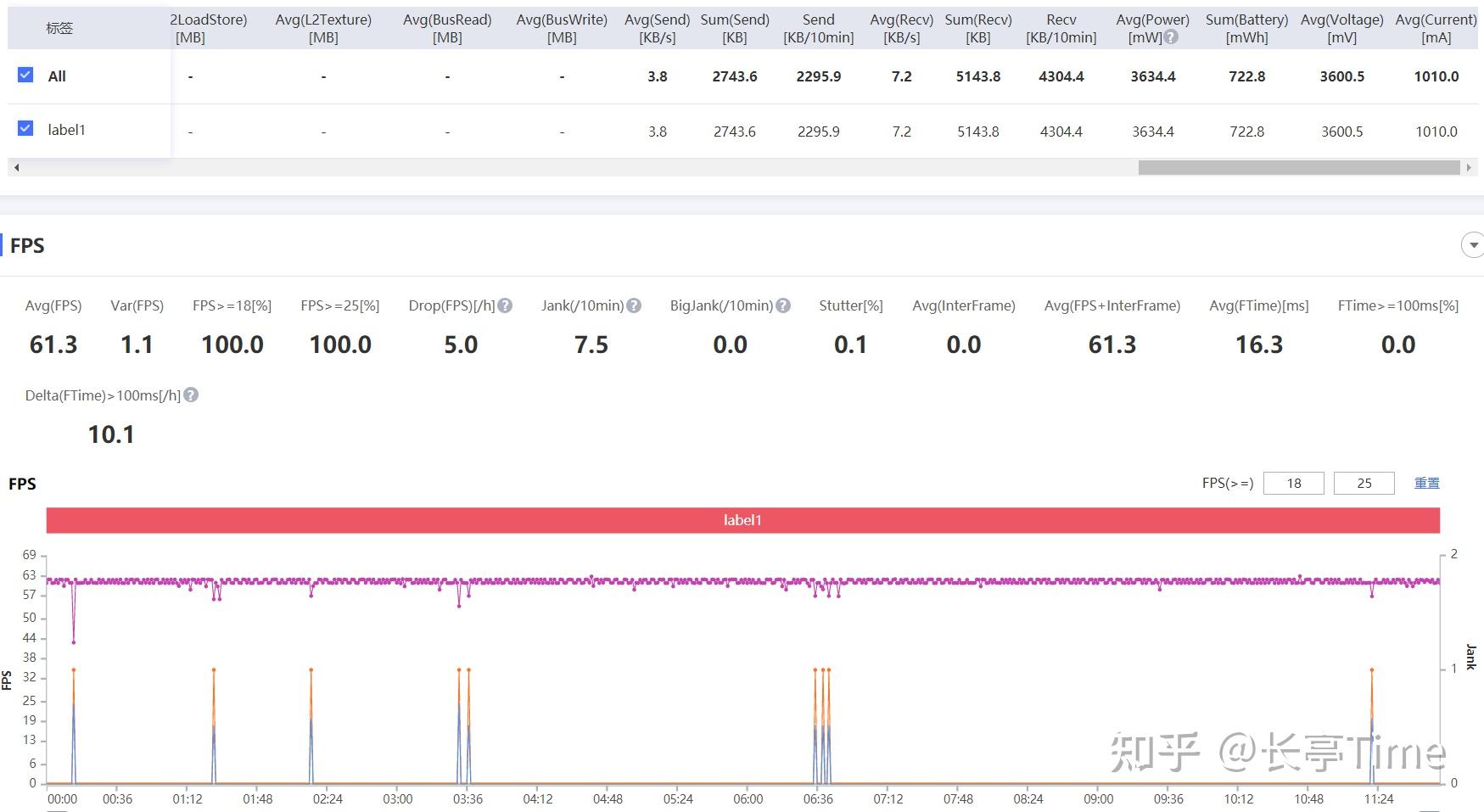Uncheck the label1 row checkbox
This screenshot has height=812, width=1484.
(x=25, y=128)
